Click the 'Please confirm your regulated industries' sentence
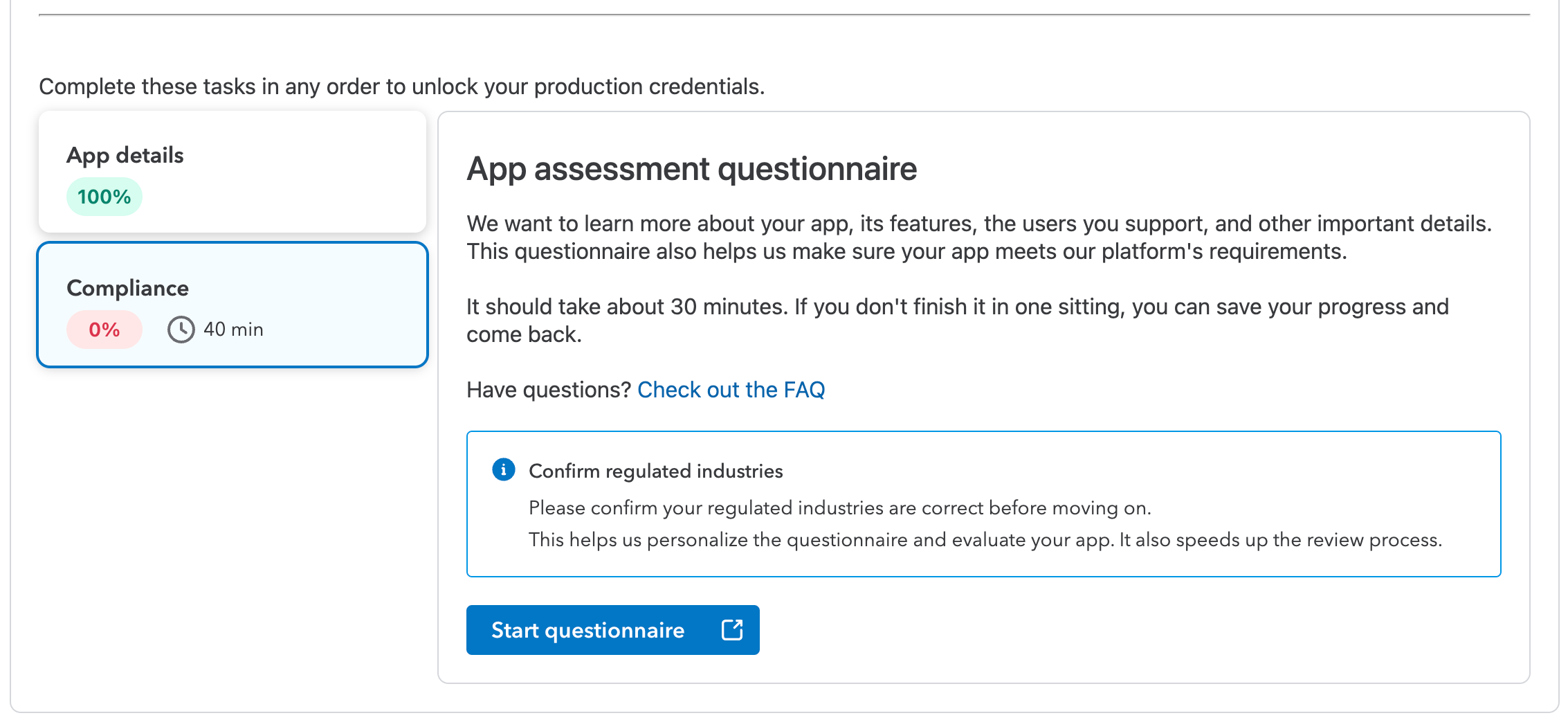The height and width of the screenshot is (720, 1568). (x=839, y=508)
